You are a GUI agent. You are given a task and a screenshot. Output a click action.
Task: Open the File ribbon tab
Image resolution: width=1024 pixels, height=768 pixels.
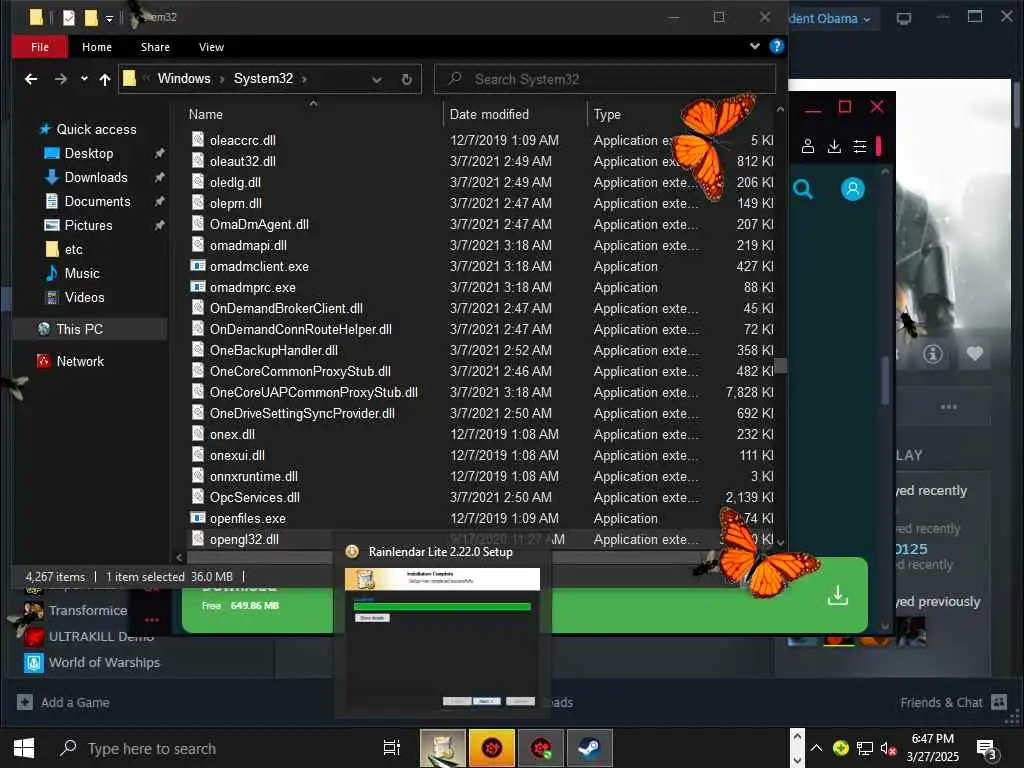(40, 47)
